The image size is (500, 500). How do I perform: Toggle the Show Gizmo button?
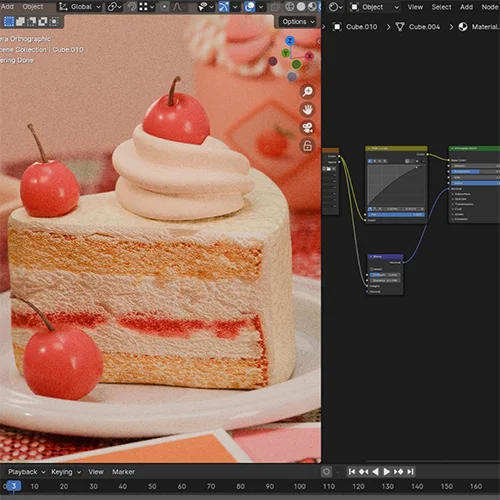224,7
